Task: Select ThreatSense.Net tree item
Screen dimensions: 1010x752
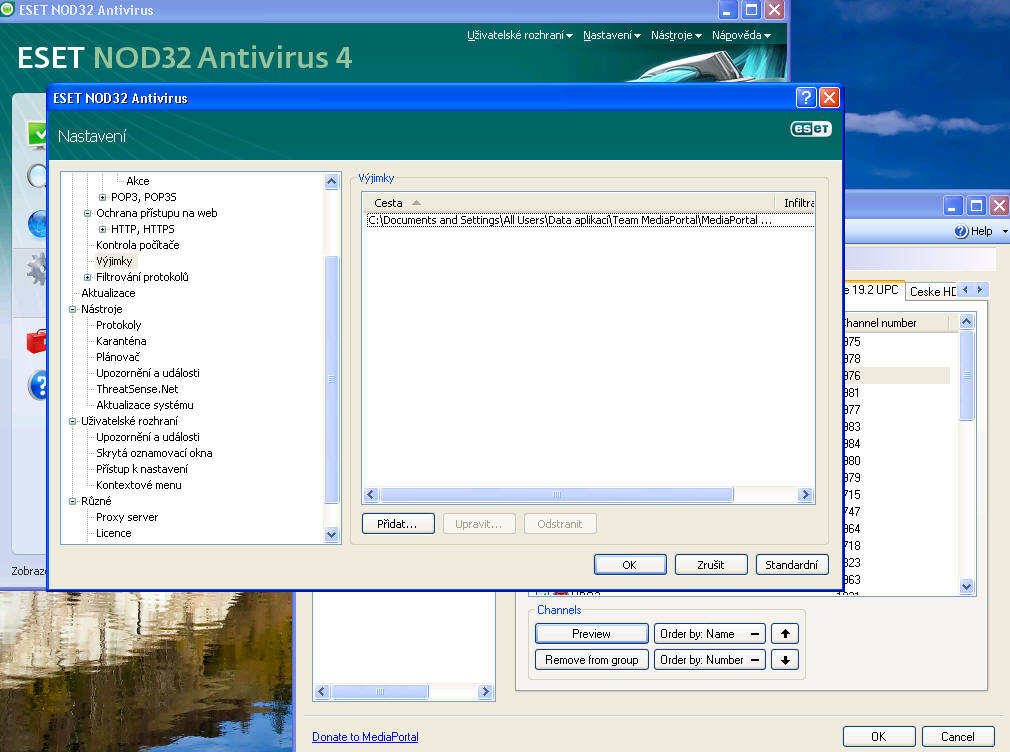Action: [137, 389]
